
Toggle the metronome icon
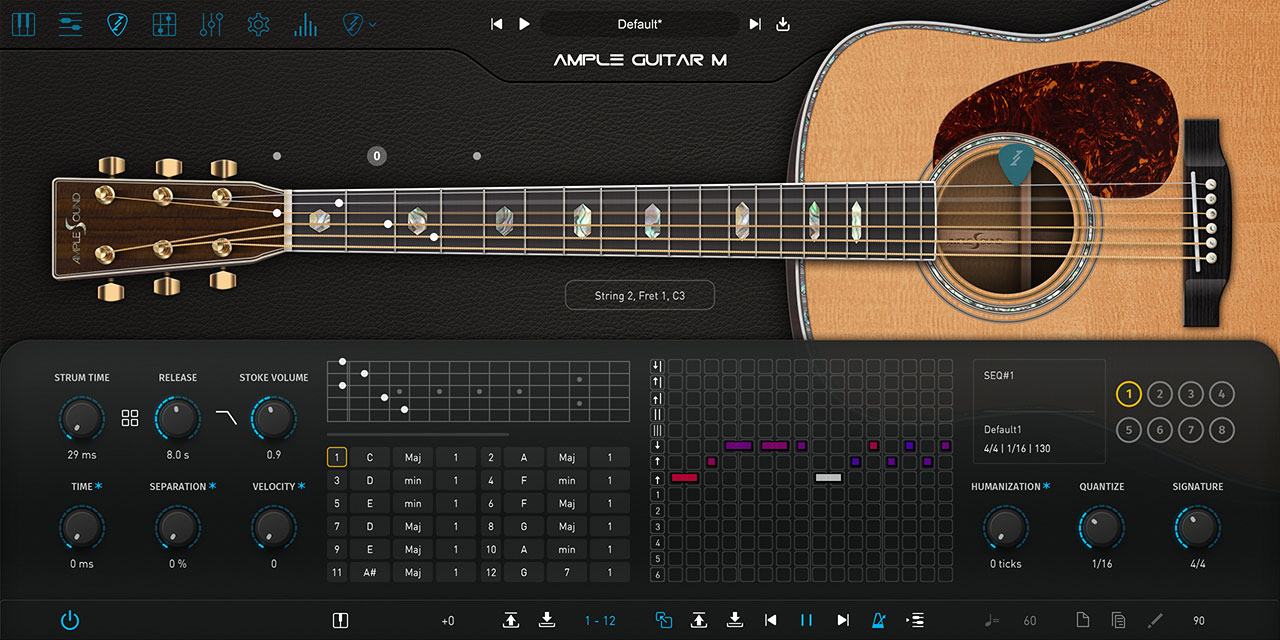point(879,620)
